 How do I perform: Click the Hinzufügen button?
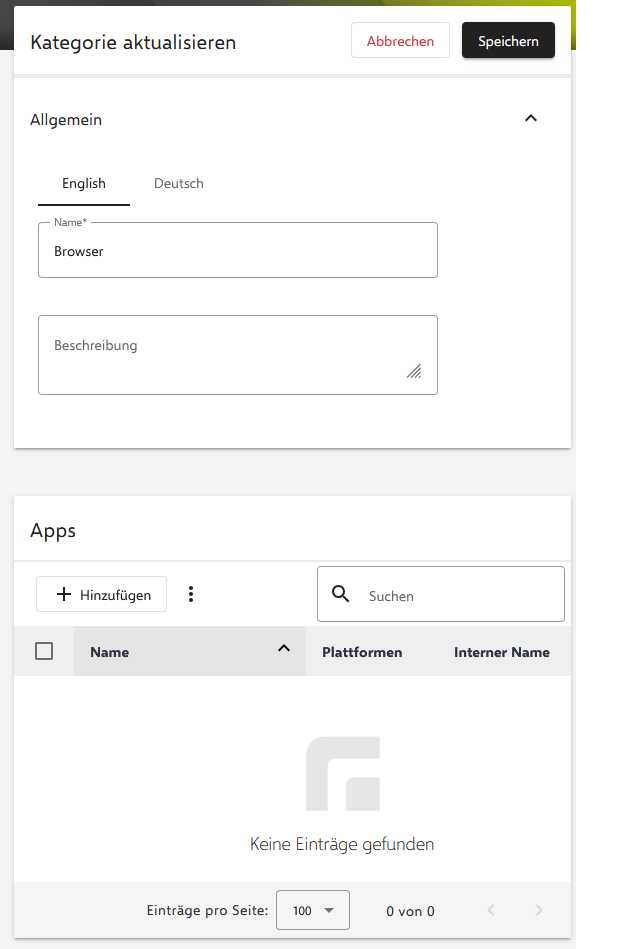coord(102,594)
